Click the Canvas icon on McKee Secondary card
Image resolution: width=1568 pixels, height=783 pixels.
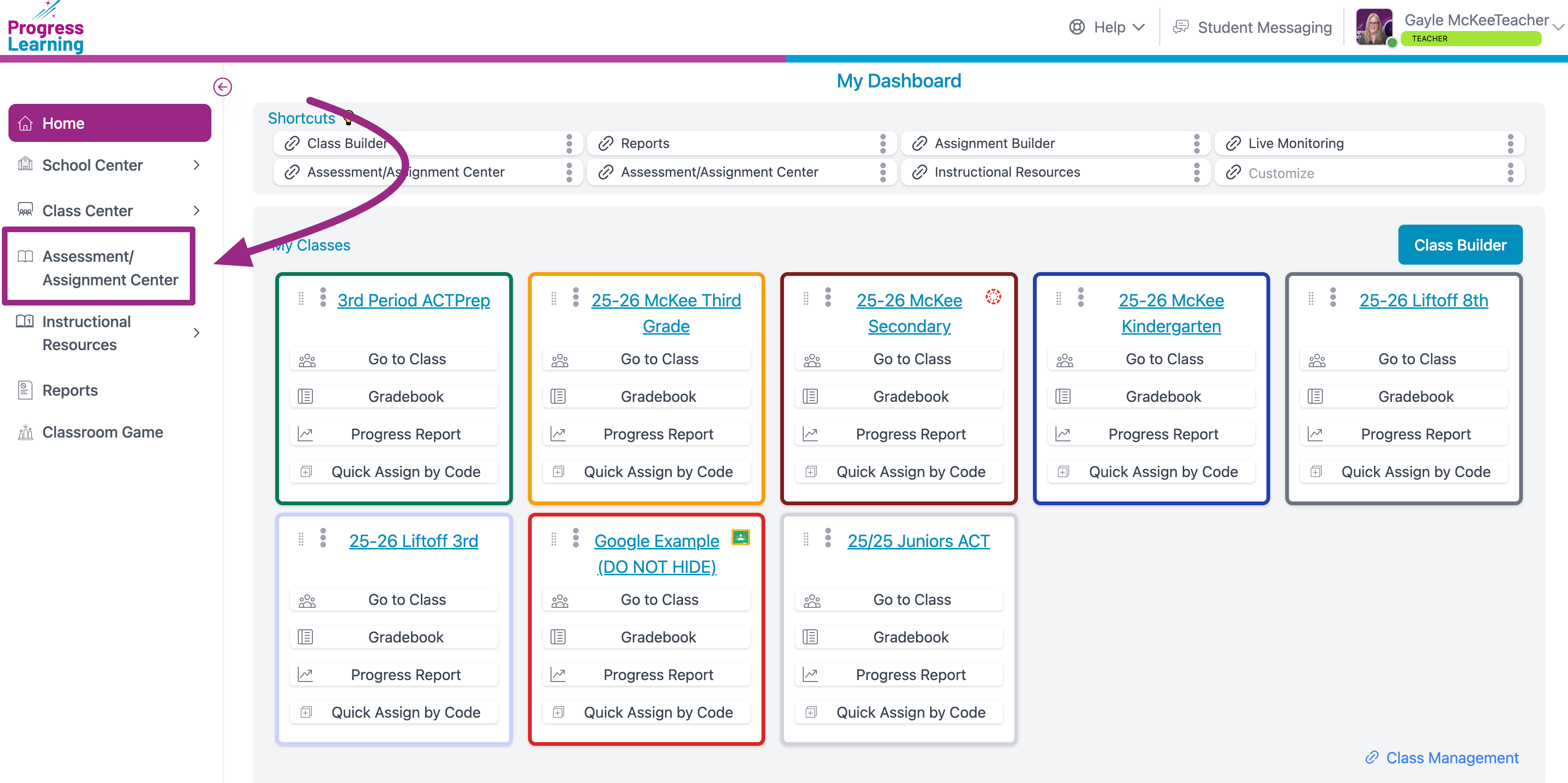(x=994, y=297)
